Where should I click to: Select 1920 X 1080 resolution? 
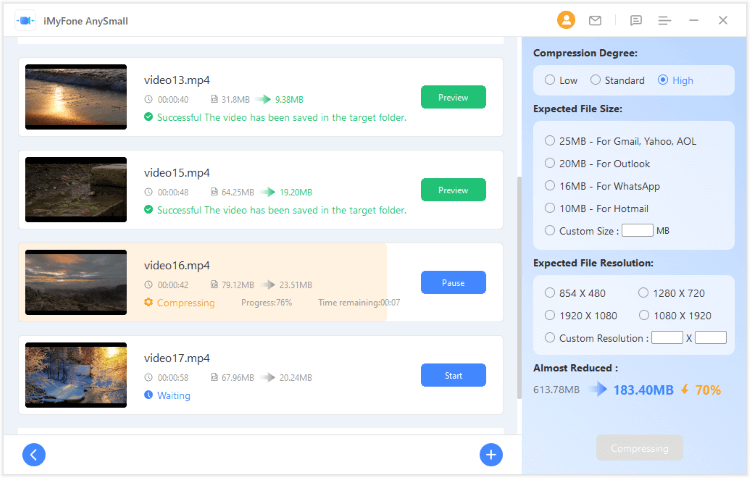click(x=550, y=315)
